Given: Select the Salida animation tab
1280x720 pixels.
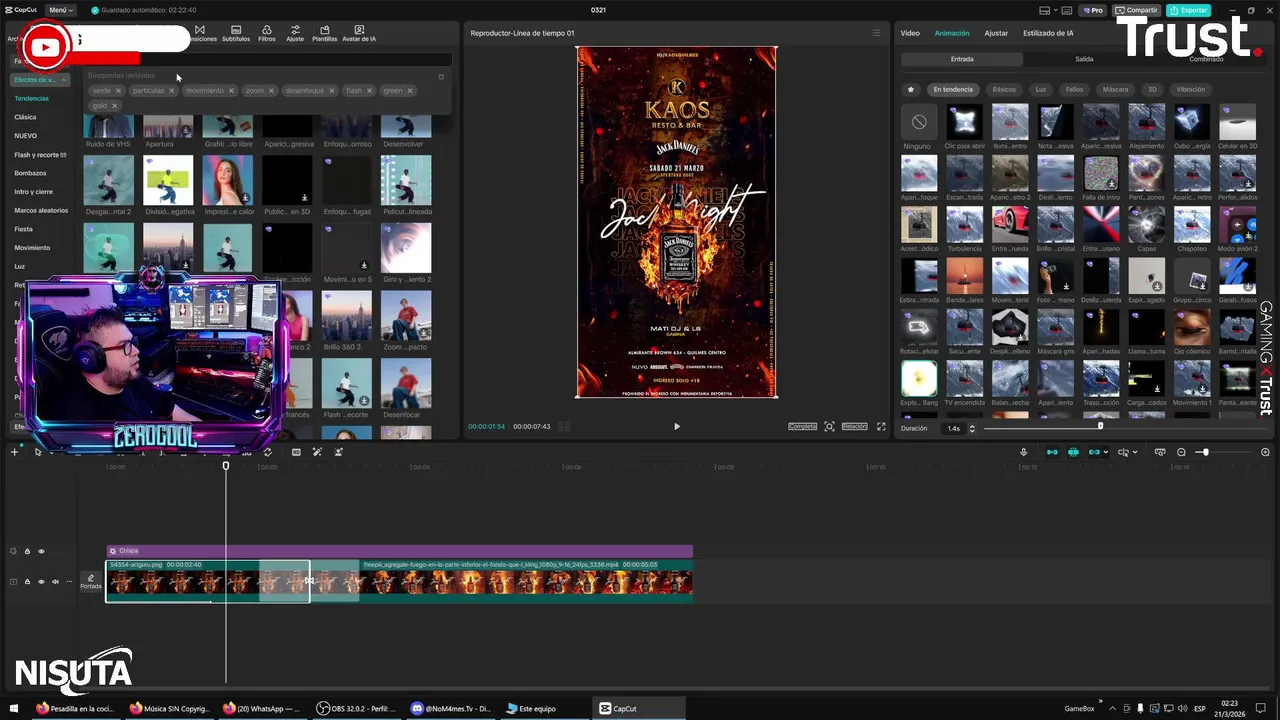Looking at the screenshot, I should 1084,59.
